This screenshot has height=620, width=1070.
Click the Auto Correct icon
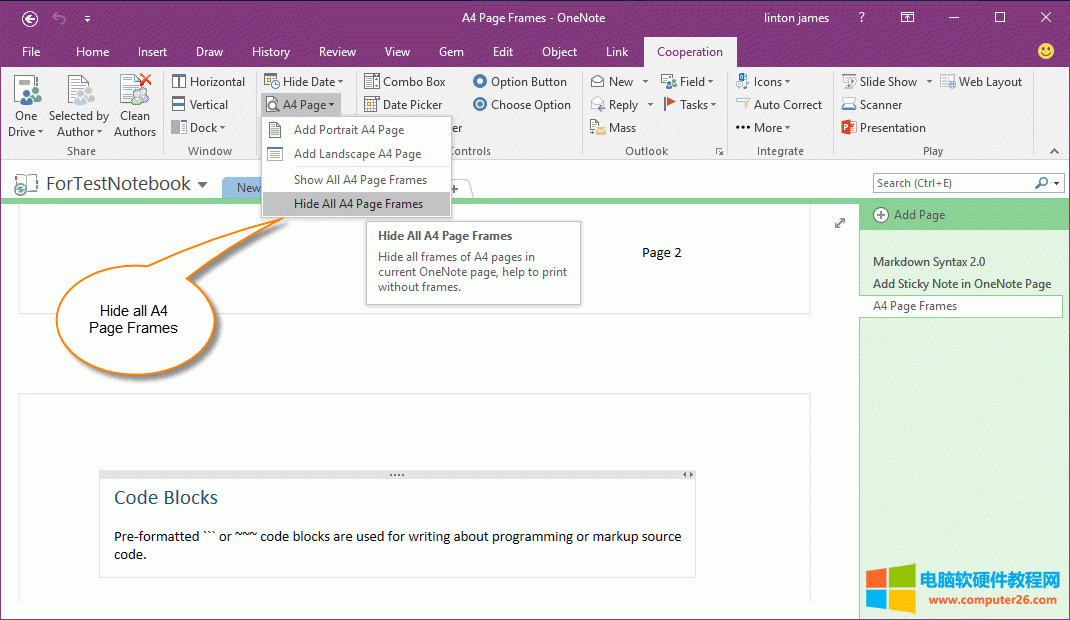(x=743, y=105)
